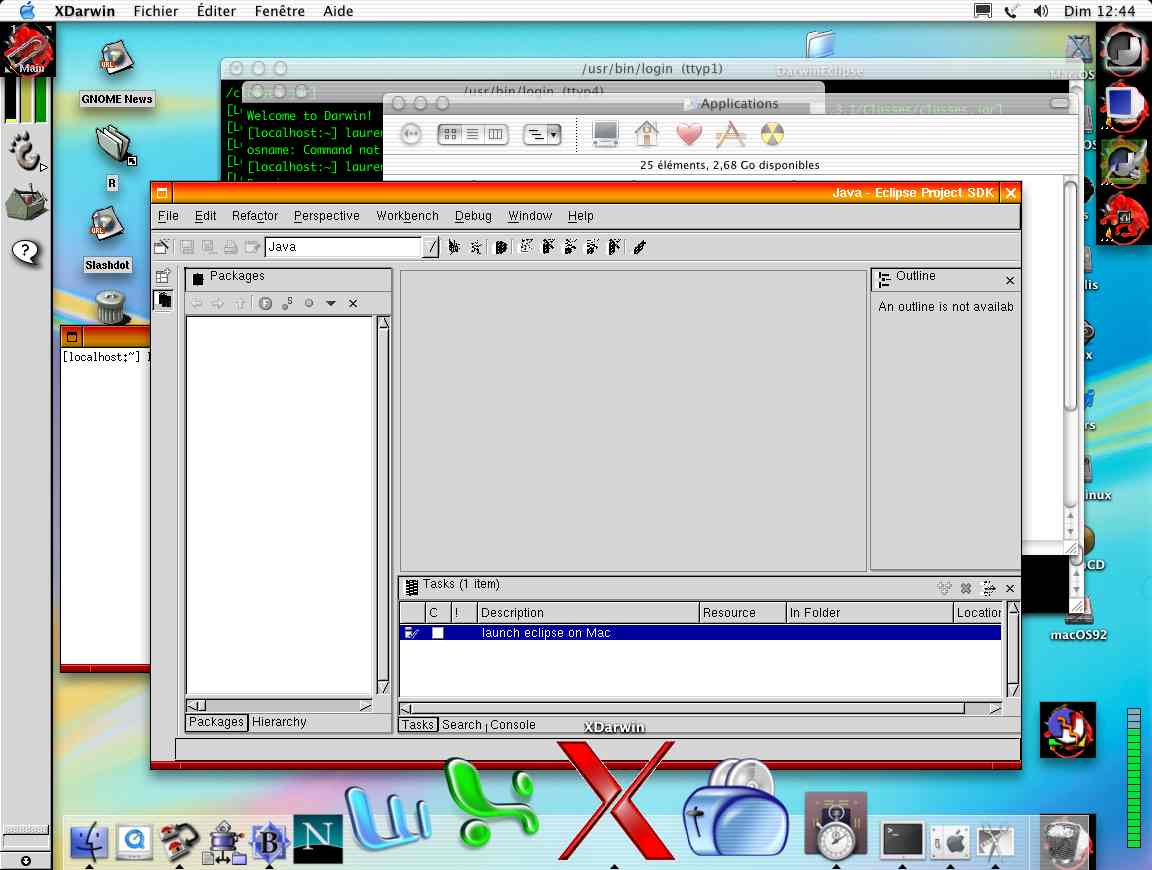Screen dimensions: 1152x870
Task: Switch to the Hierarchy tab
Action: tap(279, 722)
